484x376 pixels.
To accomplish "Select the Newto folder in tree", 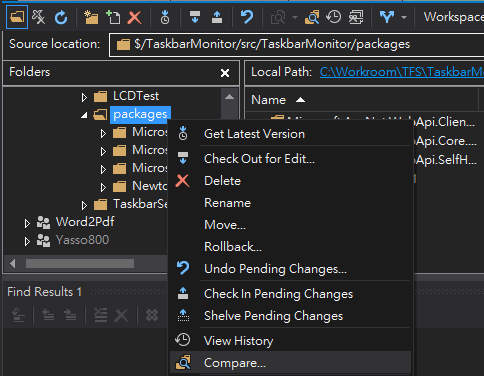I will click(x=149, y=186).
